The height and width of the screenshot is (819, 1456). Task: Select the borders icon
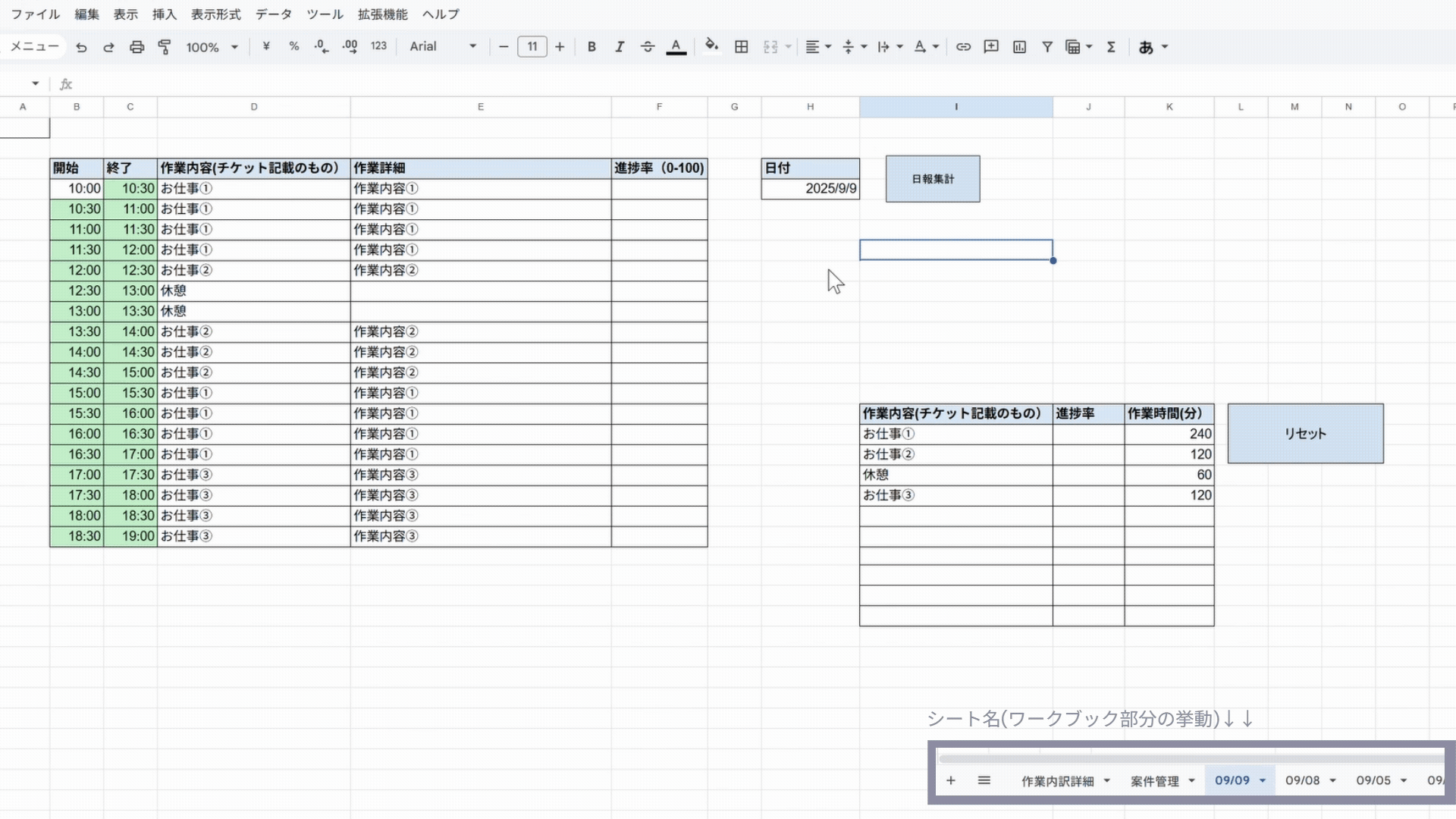pyautogui.click(x=741, y=46)
